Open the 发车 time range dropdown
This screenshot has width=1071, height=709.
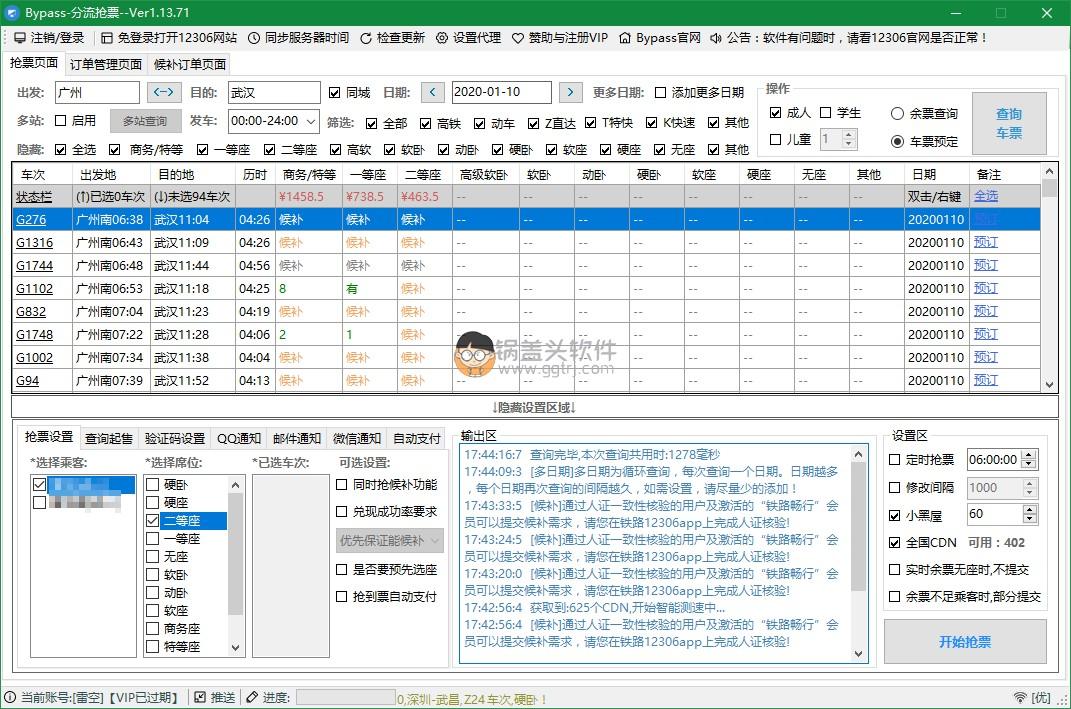[x=311, y=121]
